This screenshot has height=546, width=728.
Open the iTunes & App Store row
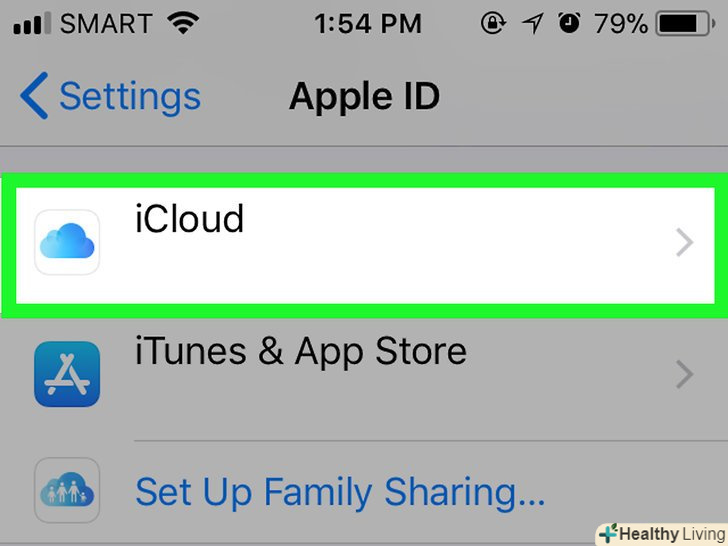pyautogui.click(x=364, y=374)
